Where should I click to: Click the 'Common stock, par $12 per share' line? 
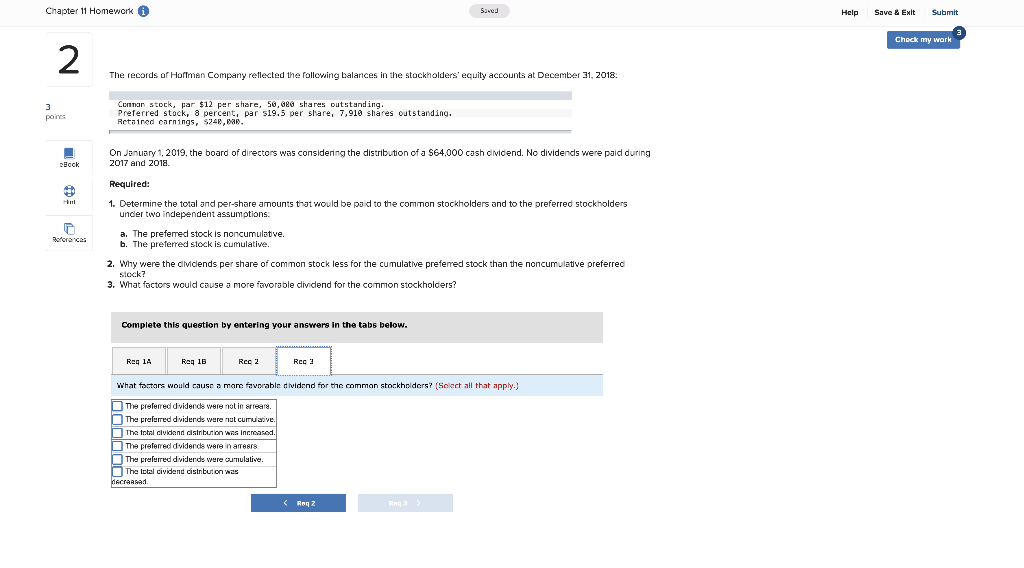coord(251,104)
